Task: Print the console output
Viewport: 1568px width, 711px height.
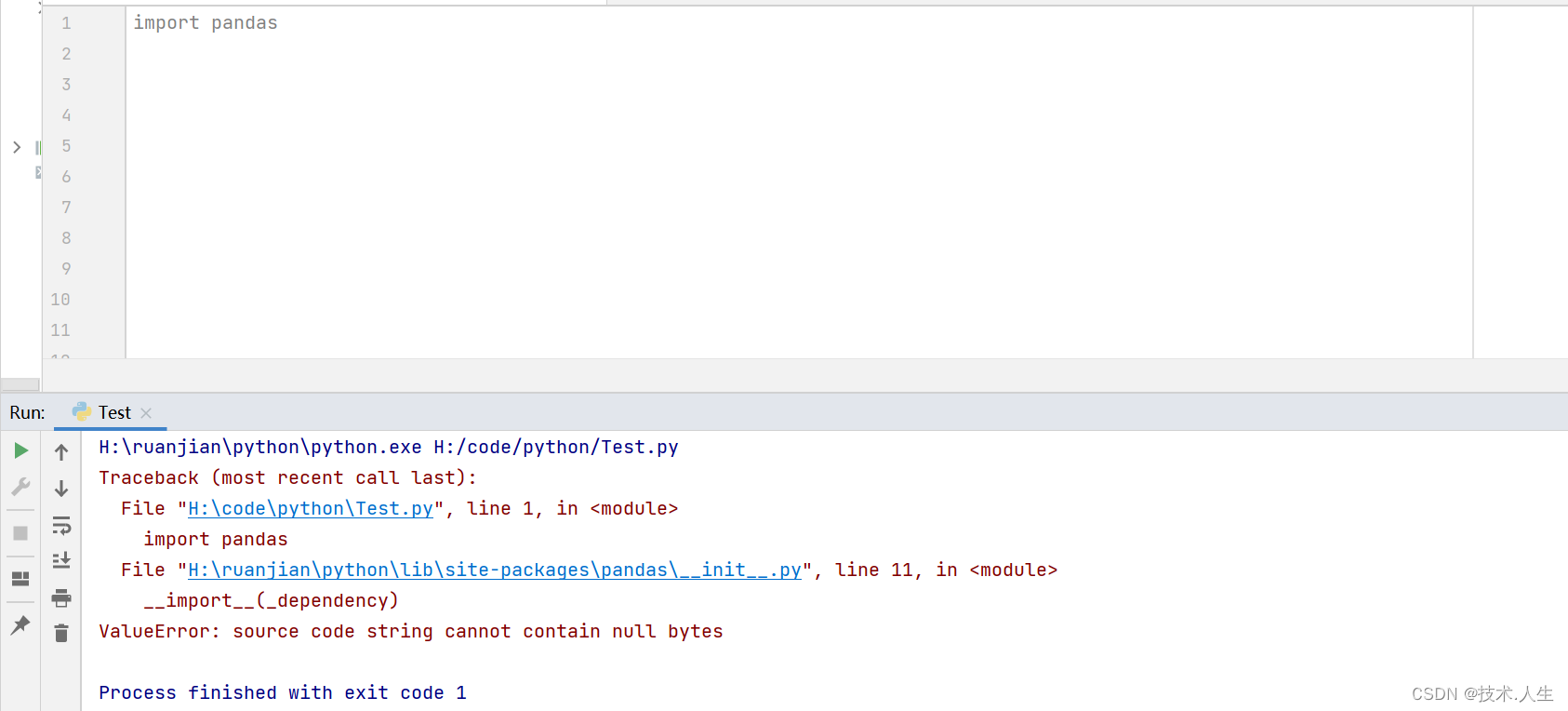Action: coord(61,597)
